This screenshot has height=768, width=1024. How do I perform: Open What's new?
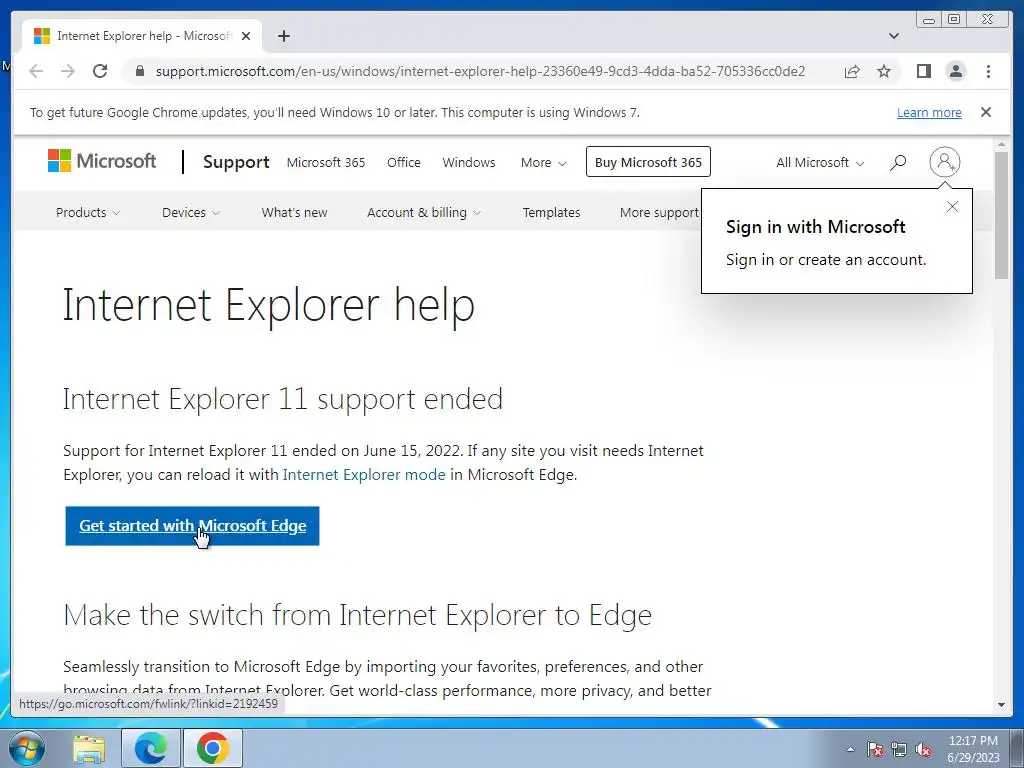tap(295, 212)
